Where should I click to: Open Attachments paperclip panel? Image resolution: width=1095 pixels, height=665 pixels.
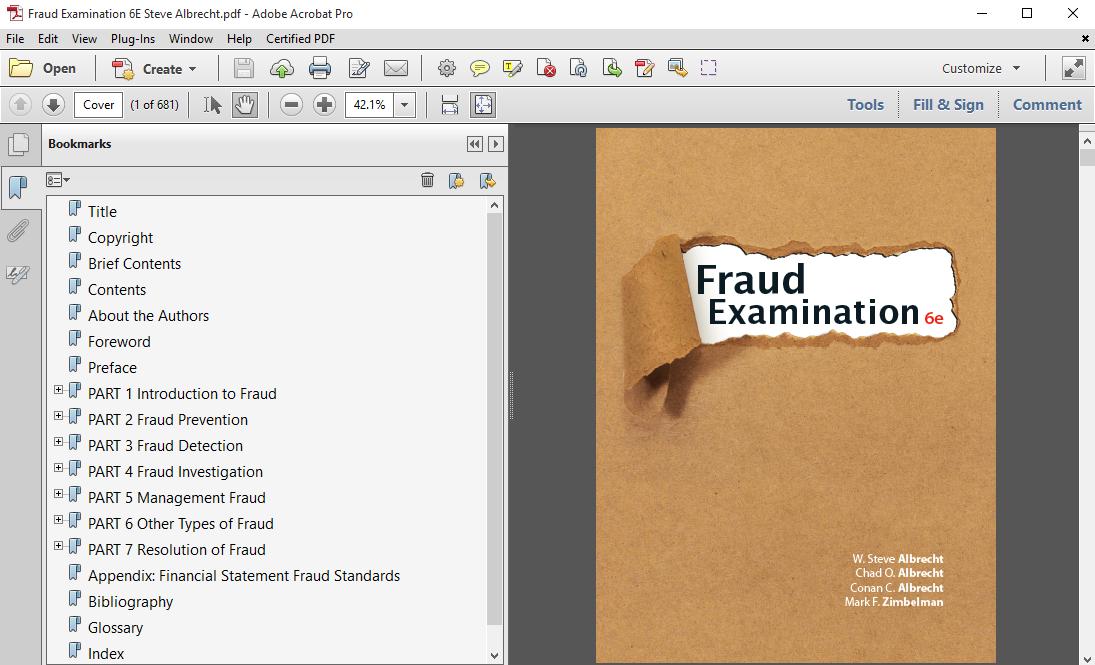(x=17, y=231)
